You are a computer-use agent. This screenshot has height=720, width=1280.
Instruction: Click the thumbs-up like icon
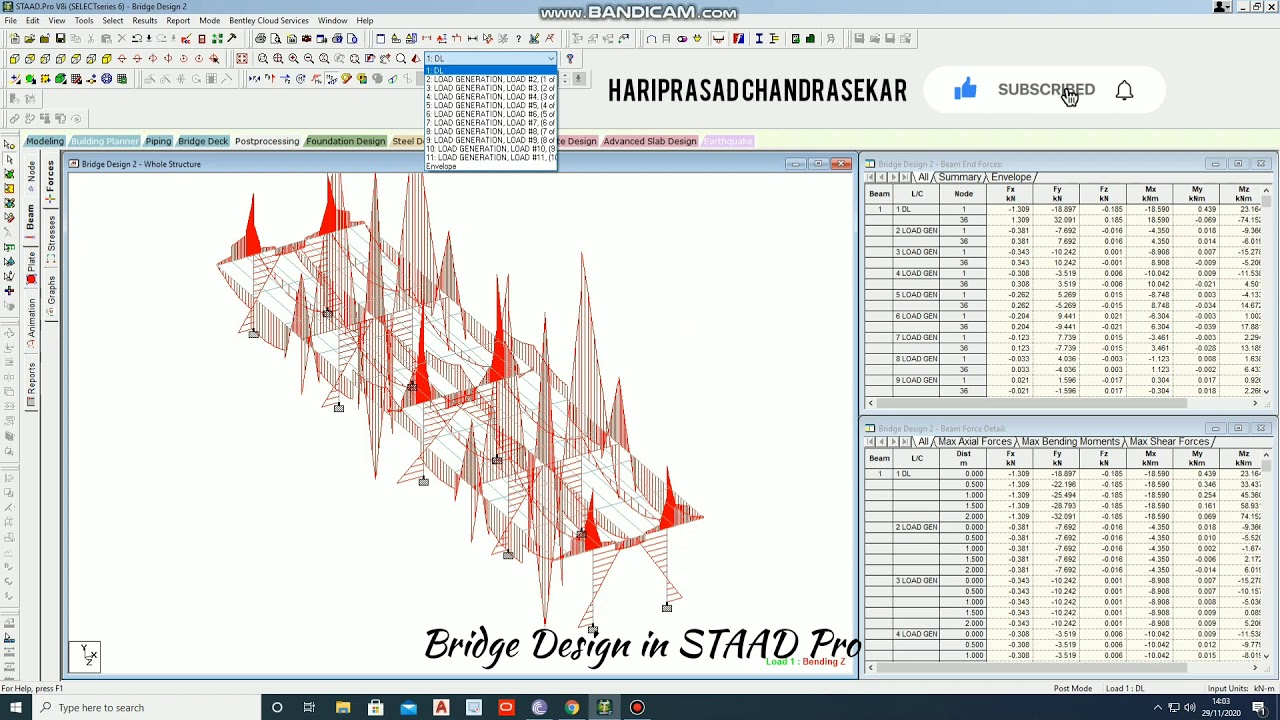click(x=965, y=89)
